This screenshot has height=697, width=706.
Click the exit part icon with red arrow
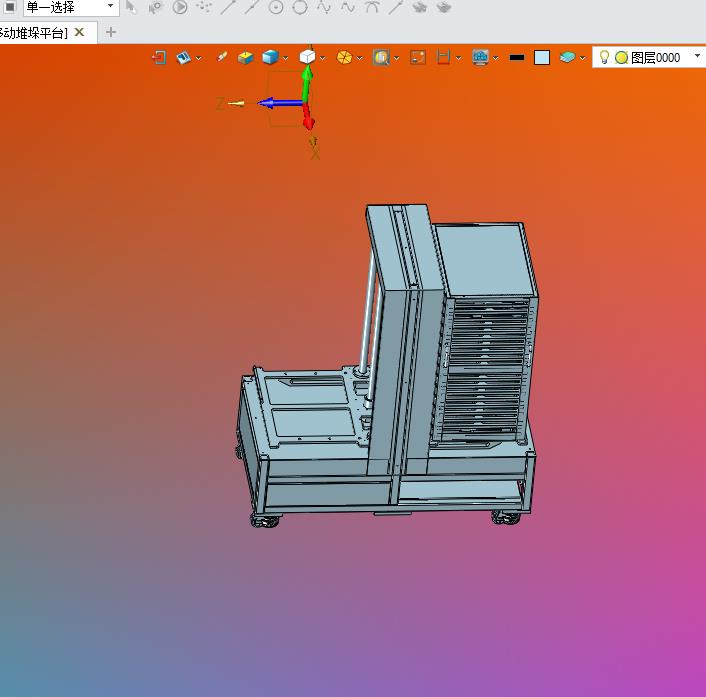(159, 58)
